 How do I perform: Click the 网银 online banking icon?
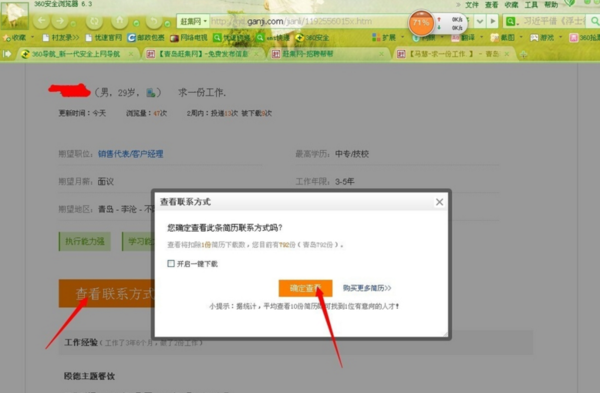pos(416,38)
